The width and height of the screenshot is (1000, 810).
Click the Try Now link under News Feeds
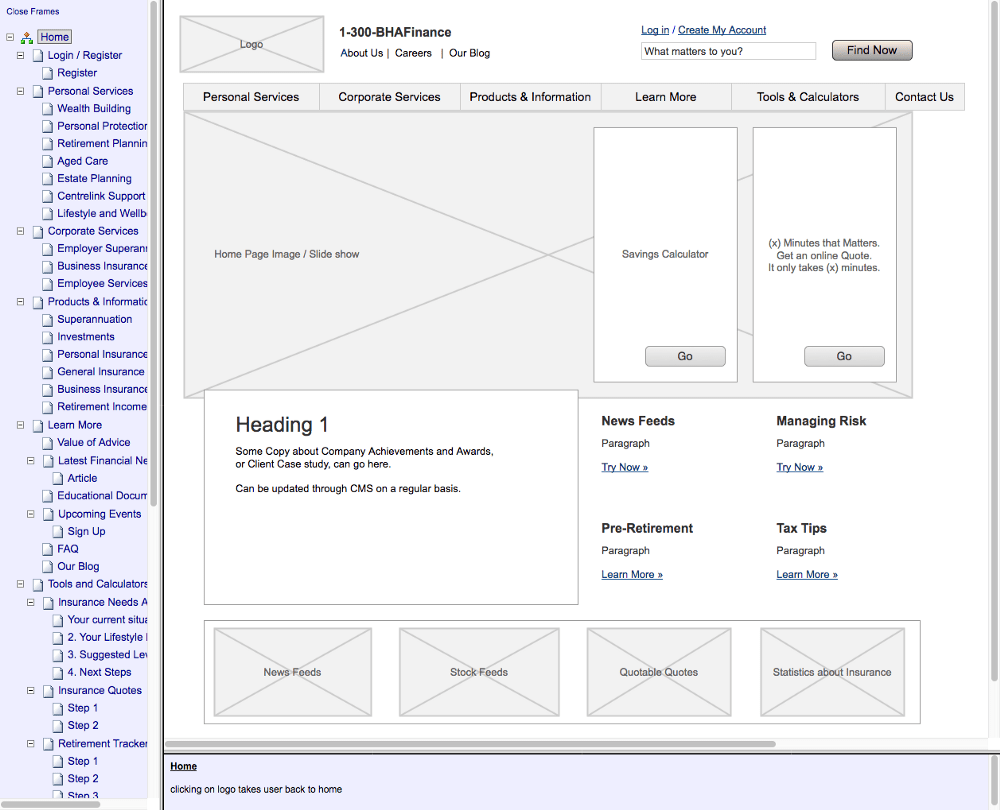[622, 467]
